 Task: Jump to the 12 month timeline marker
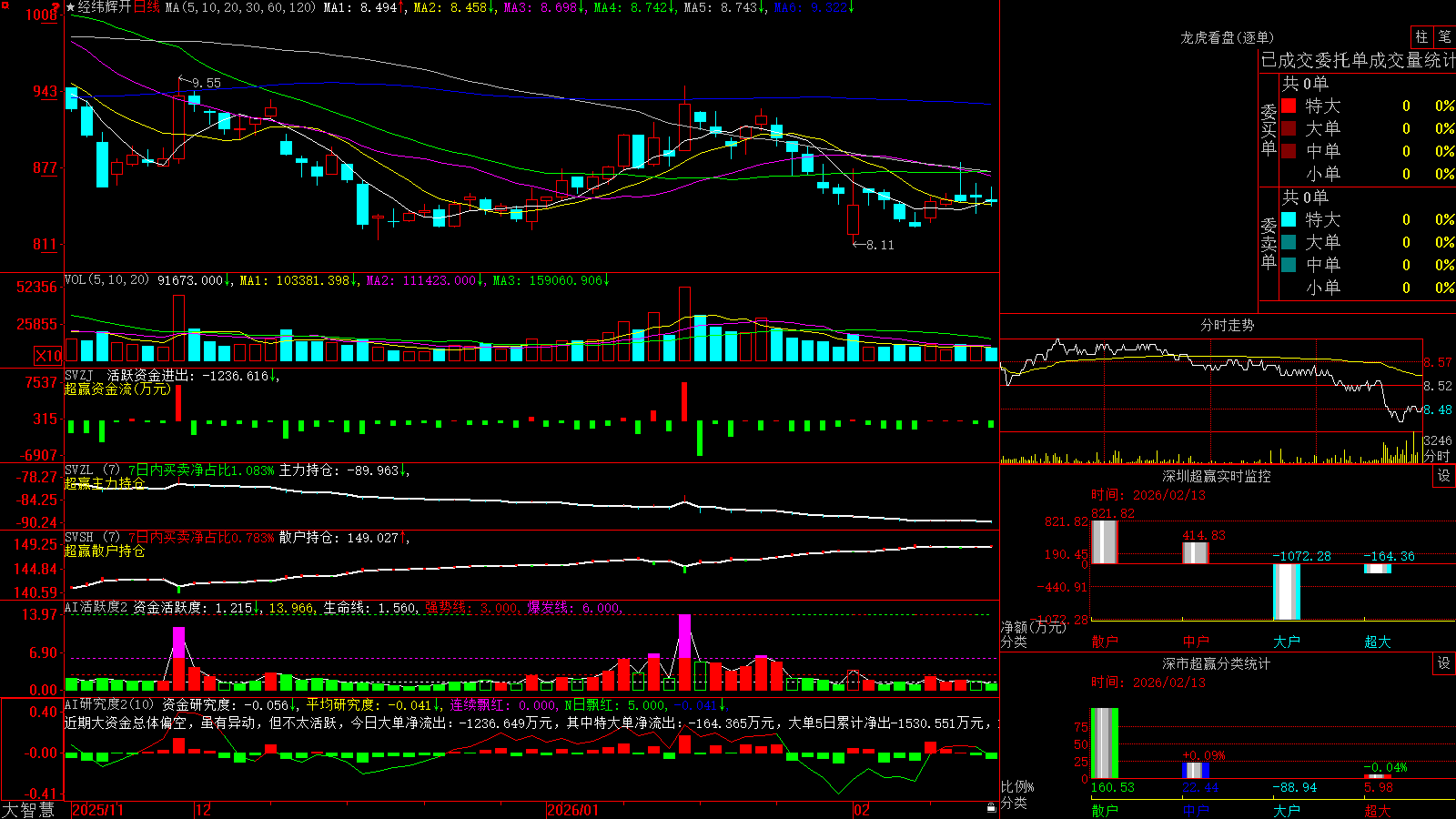[x=203, y=810]
